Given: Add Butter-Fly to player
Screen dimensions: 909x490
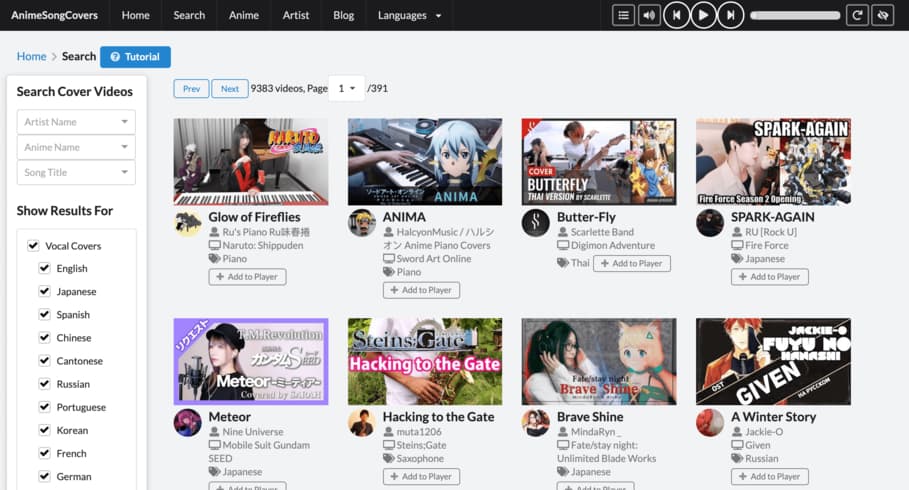Looking at the screenshot, I should 632,263.
